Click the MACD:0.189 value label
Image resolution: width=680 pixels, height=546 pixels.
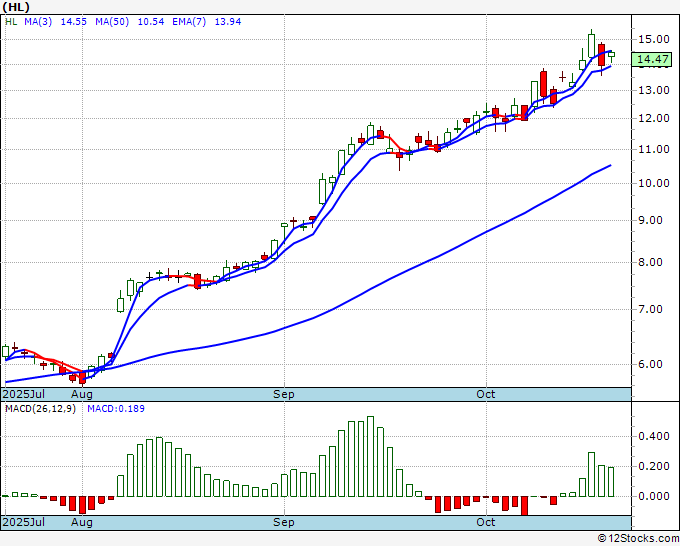coord(116,409)
